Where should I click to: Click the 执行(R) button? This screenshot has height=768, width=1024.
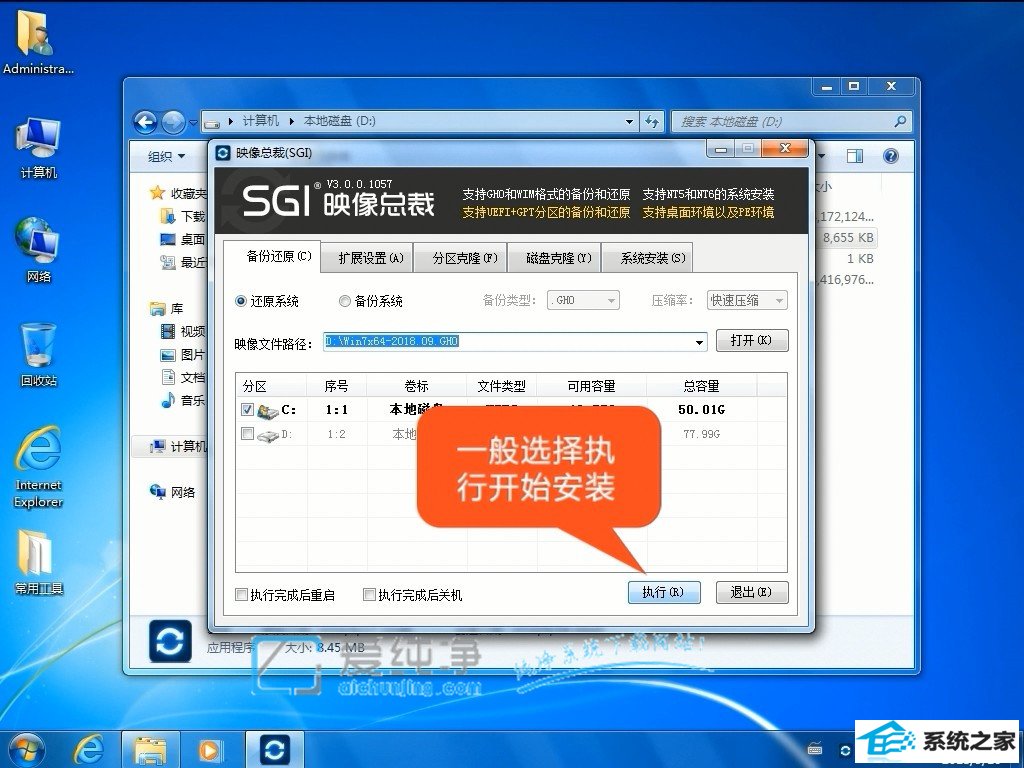(664, 592)
